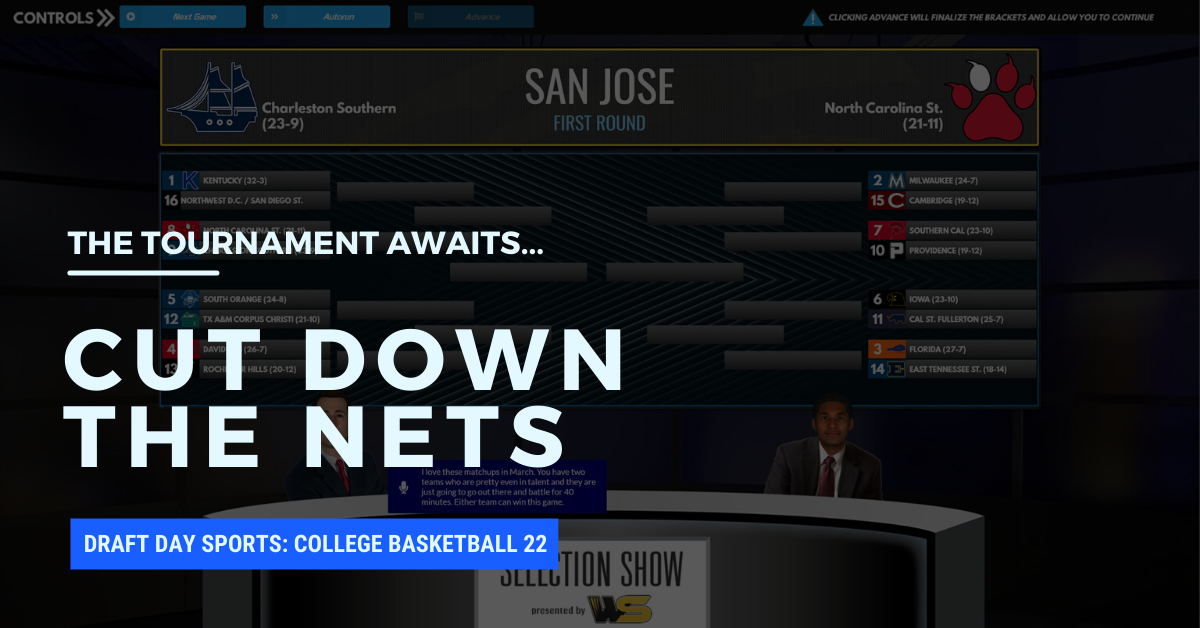Image resolution: width=1200 pixels, height=628 pixels.
Task: Click the East Tennessee St. team logo
Action: 896,370
